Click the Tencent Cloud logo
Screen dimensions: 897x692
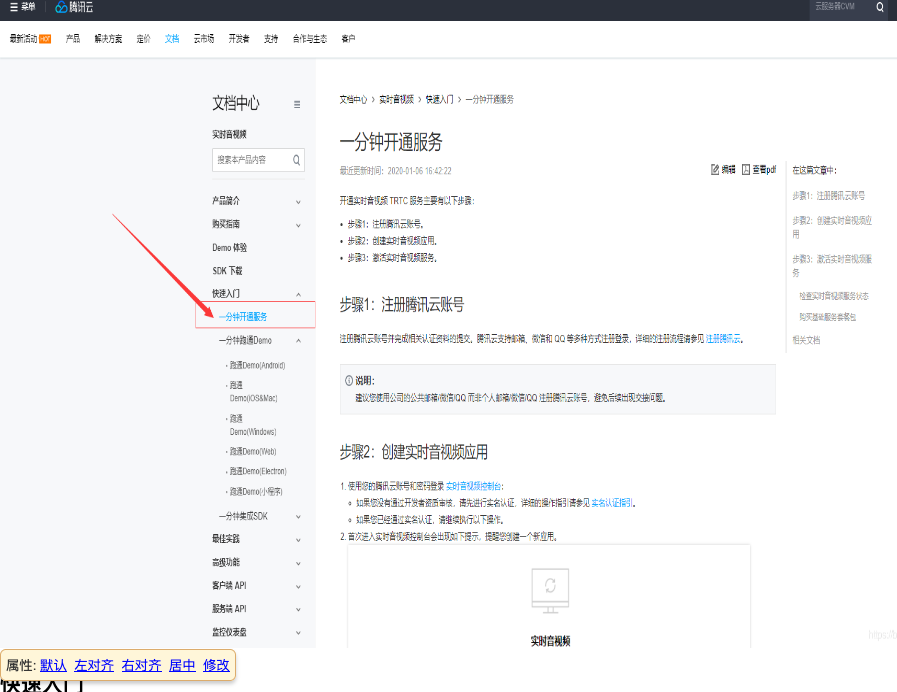point(74,7)
